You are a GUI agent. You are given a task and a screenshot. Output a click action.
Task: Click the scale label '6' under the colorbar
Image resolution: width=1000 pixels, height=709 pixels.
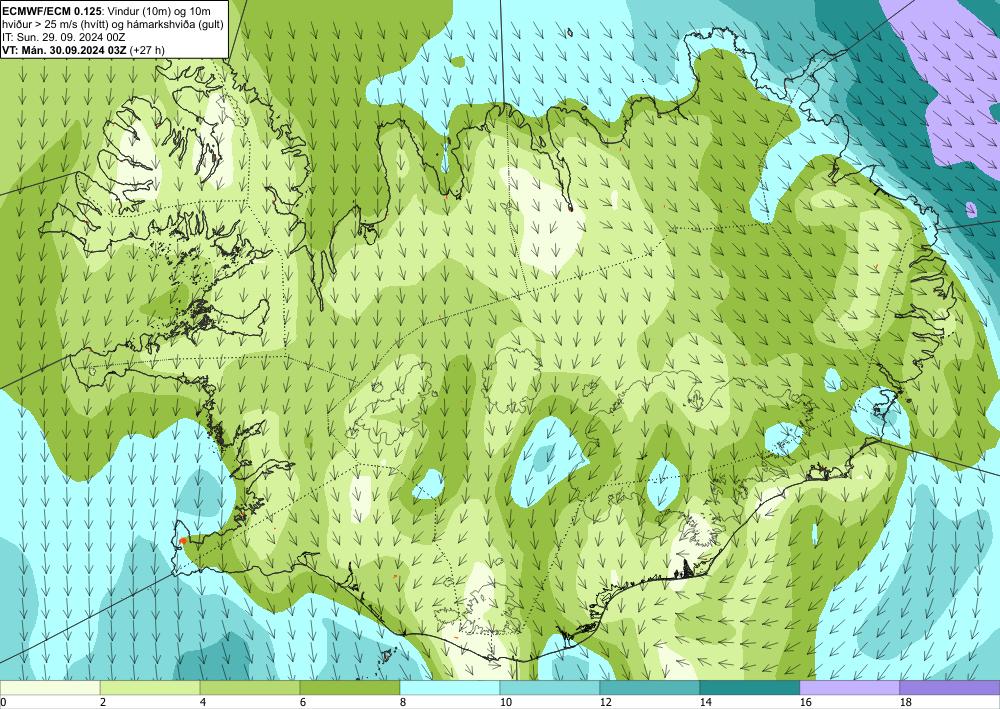tap(303, 702)
